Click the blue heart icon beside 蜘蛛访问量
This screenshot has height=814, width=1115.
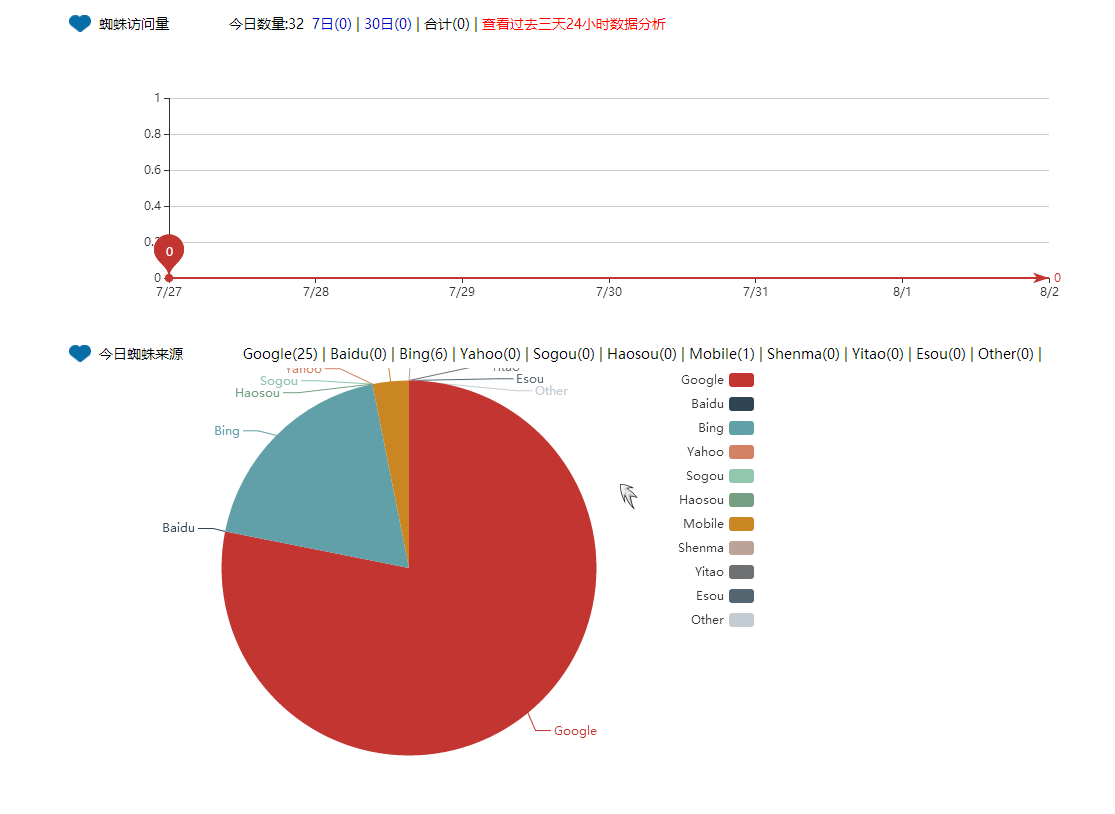80,24
